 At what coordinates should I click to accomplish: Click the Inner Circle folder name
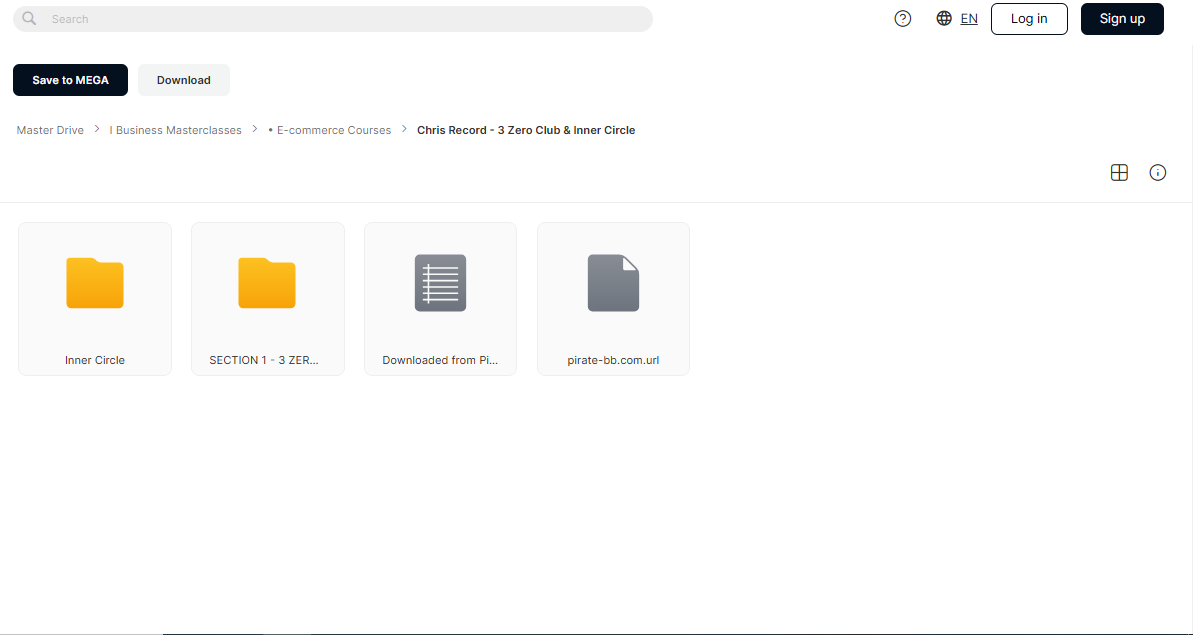[x=95, y=360]
